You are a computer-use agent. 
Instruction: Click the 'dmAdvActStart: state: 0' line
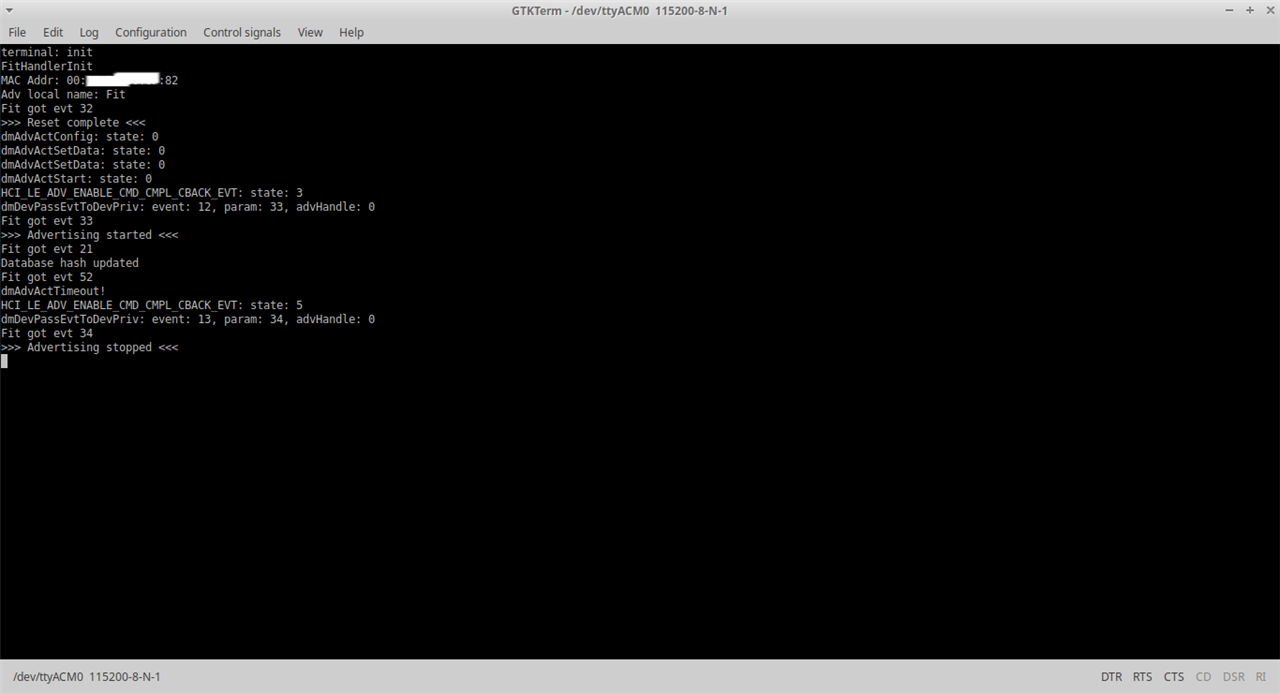76,179
